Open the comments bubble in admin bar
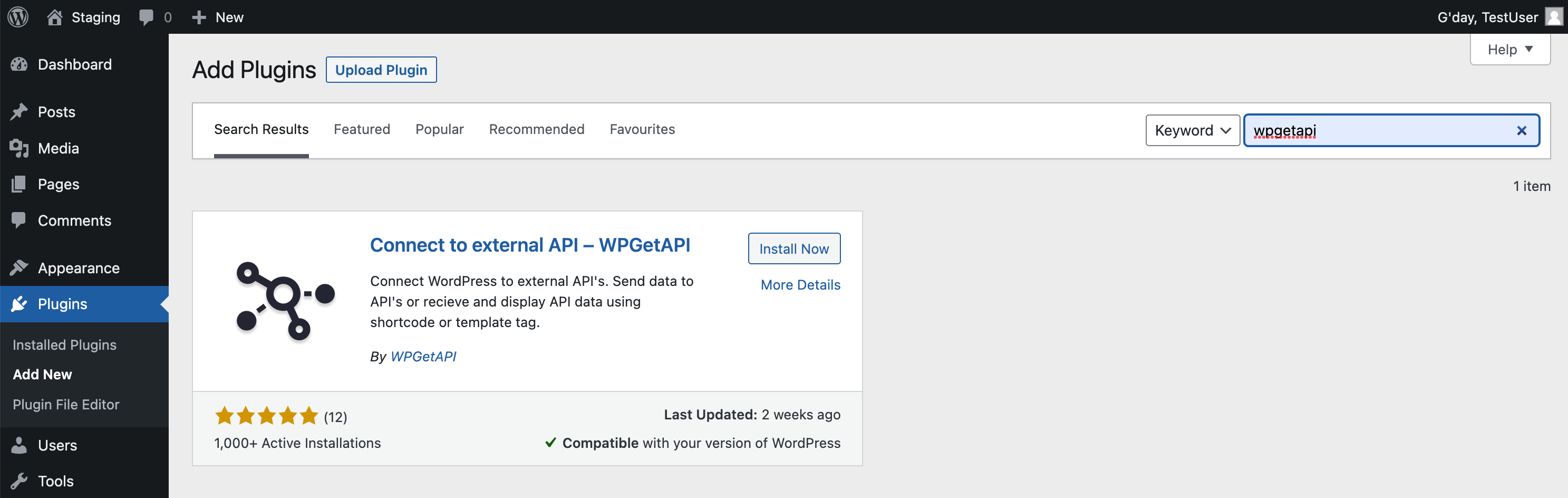The image size is (1568, 498). click(x=146, y=17)
